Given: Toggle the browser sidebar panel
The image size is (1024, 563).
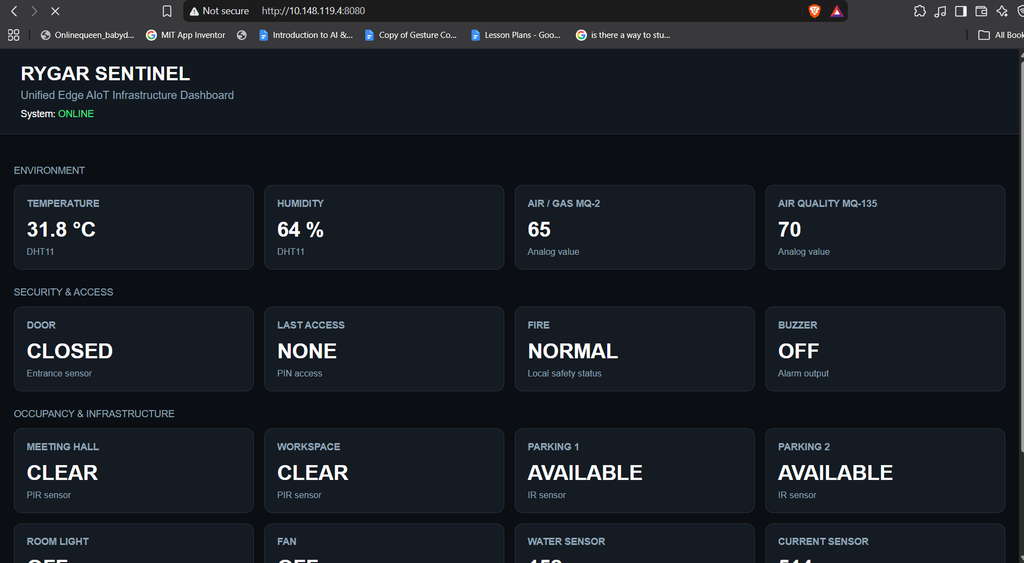Looking at the screenshot, I should pos(961,11).
